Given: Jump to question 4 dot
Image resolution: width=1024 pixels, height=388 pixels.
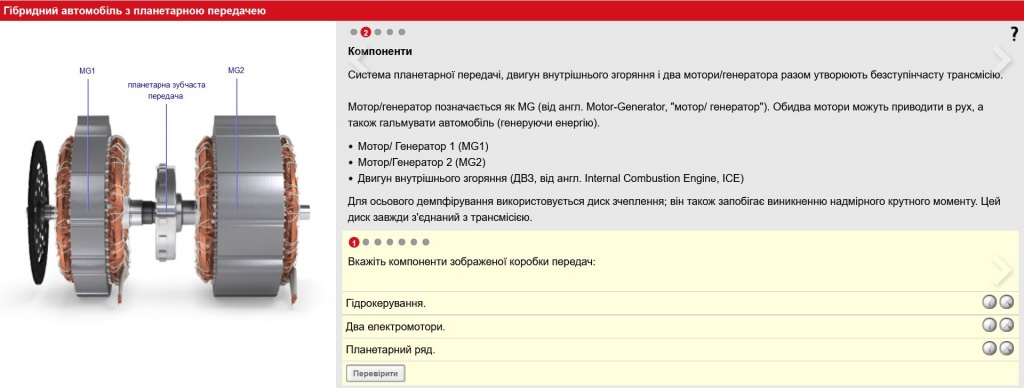Looking at the screenshot, I should 390,242.
